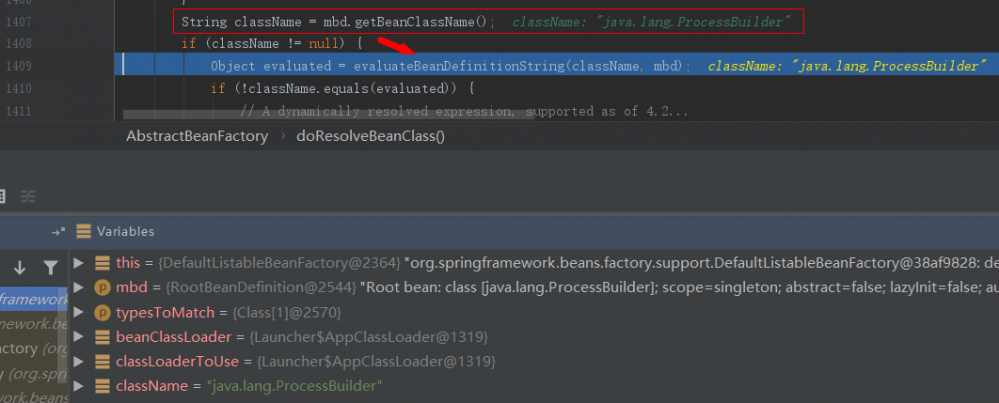The height and width of the screenshot is (403, 999).
Task: Click the parameter icon beside 'mbd'
Action: click(x=102, y=288)
